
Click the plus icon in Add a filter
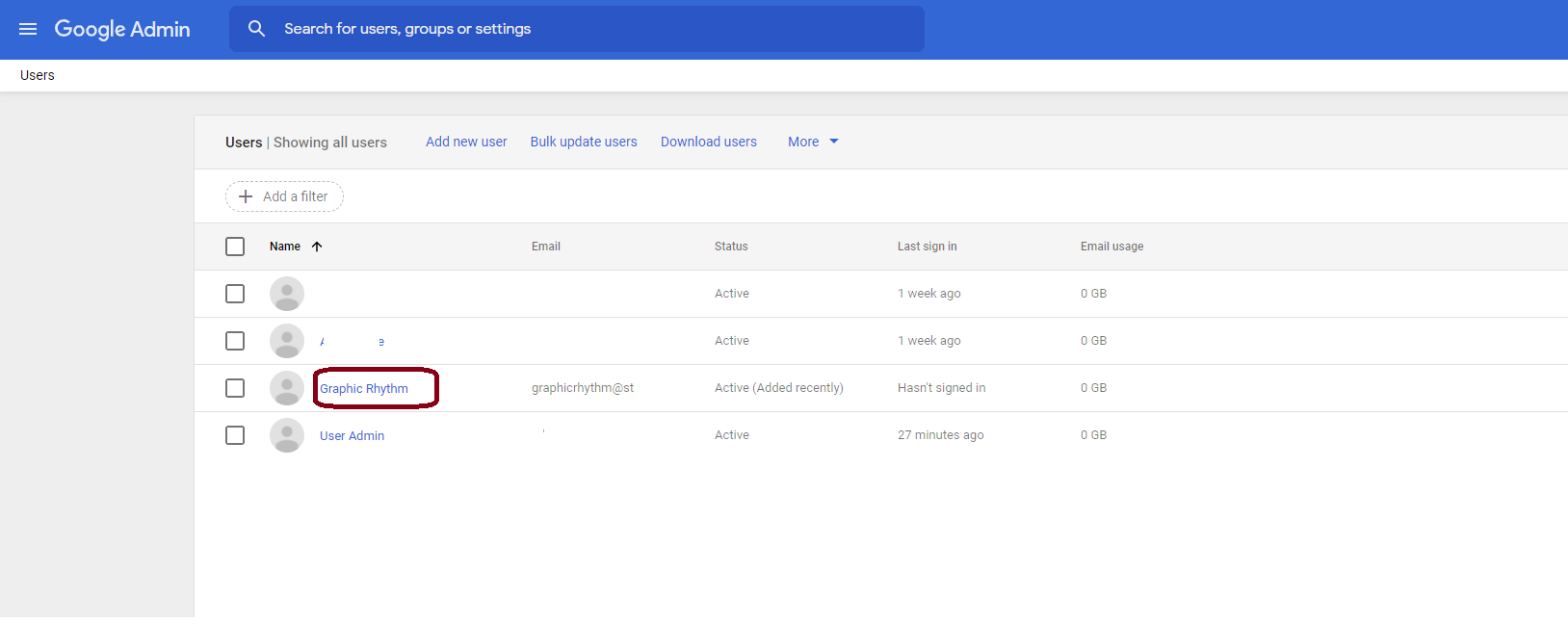coord(246,196)
